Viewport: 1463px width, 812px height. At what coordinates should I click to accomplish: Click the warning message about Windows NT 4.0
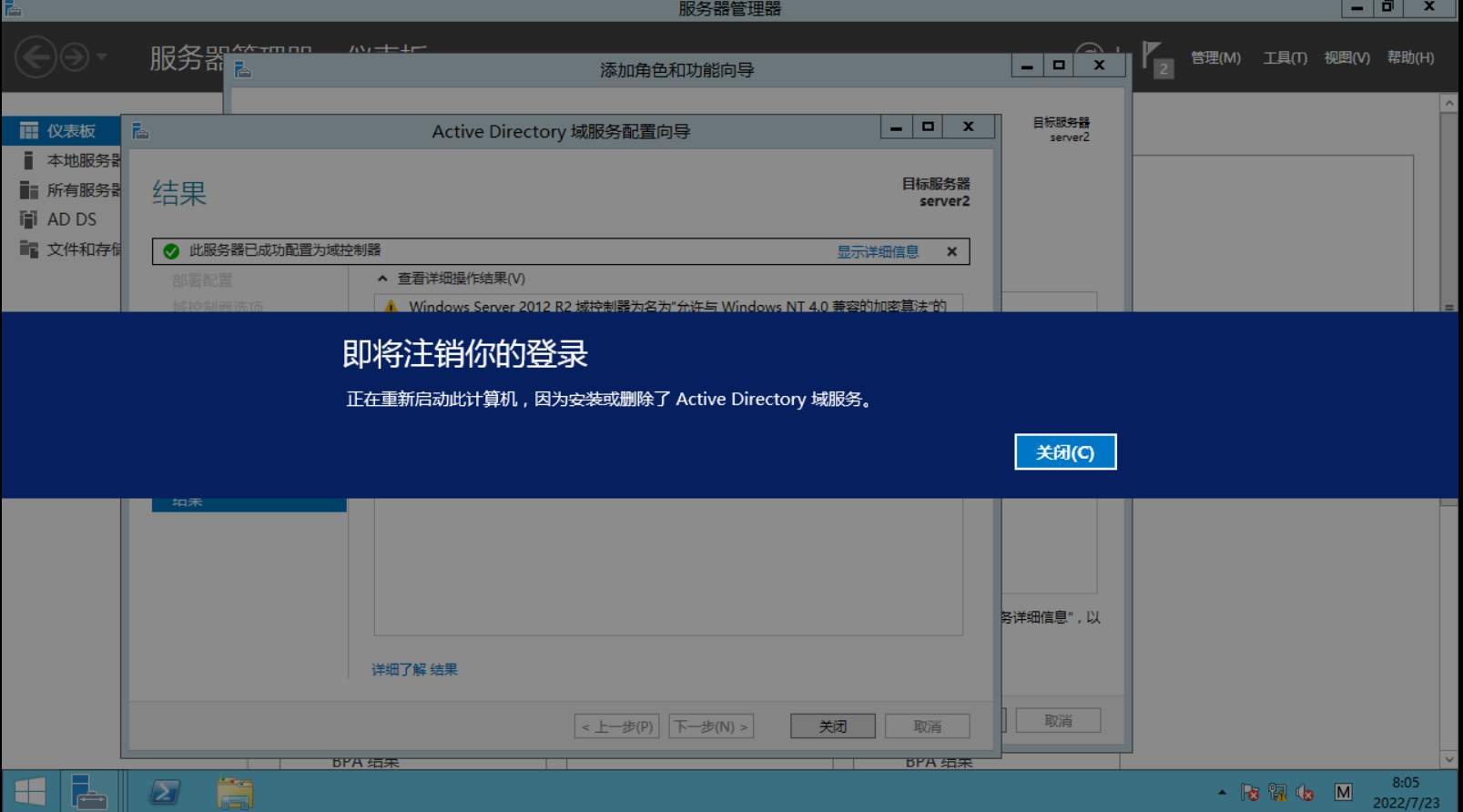(678, 306)
